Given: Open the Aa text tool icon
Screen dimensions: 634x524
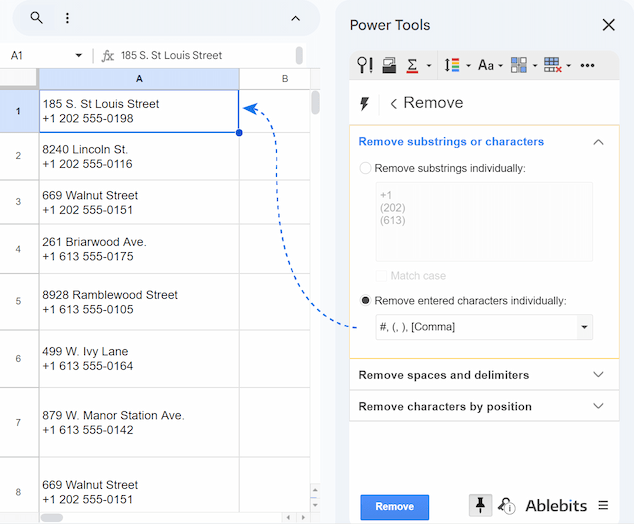Looking at the screenshot, I should pos(486,65).
